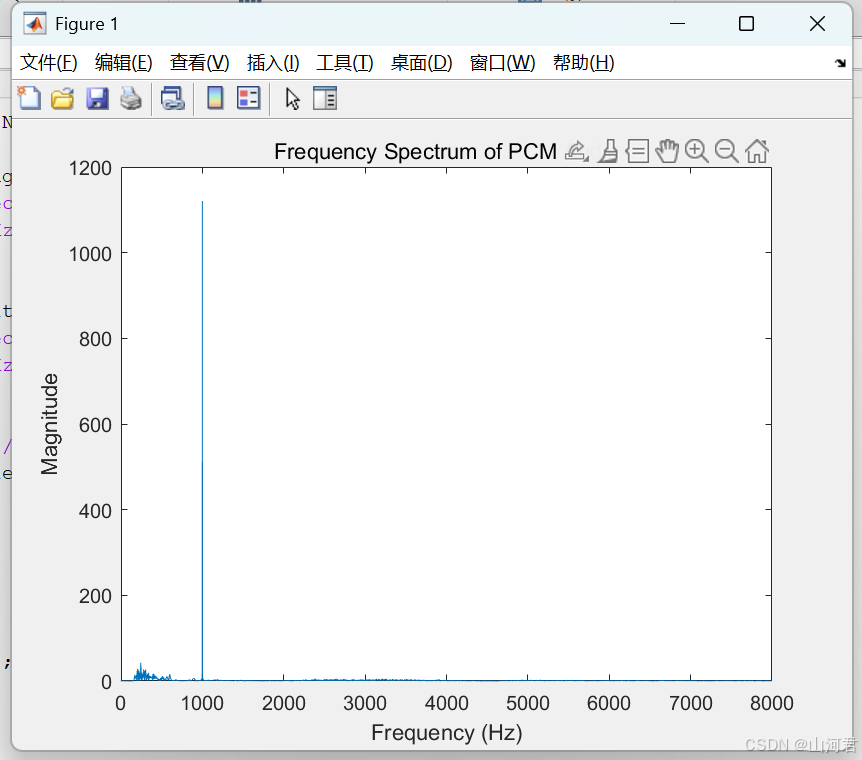Image resolution: width=862 pixels, height=760 pixels.
Task: Open the 编辑(E) menu
Action: tap(124, 63)
